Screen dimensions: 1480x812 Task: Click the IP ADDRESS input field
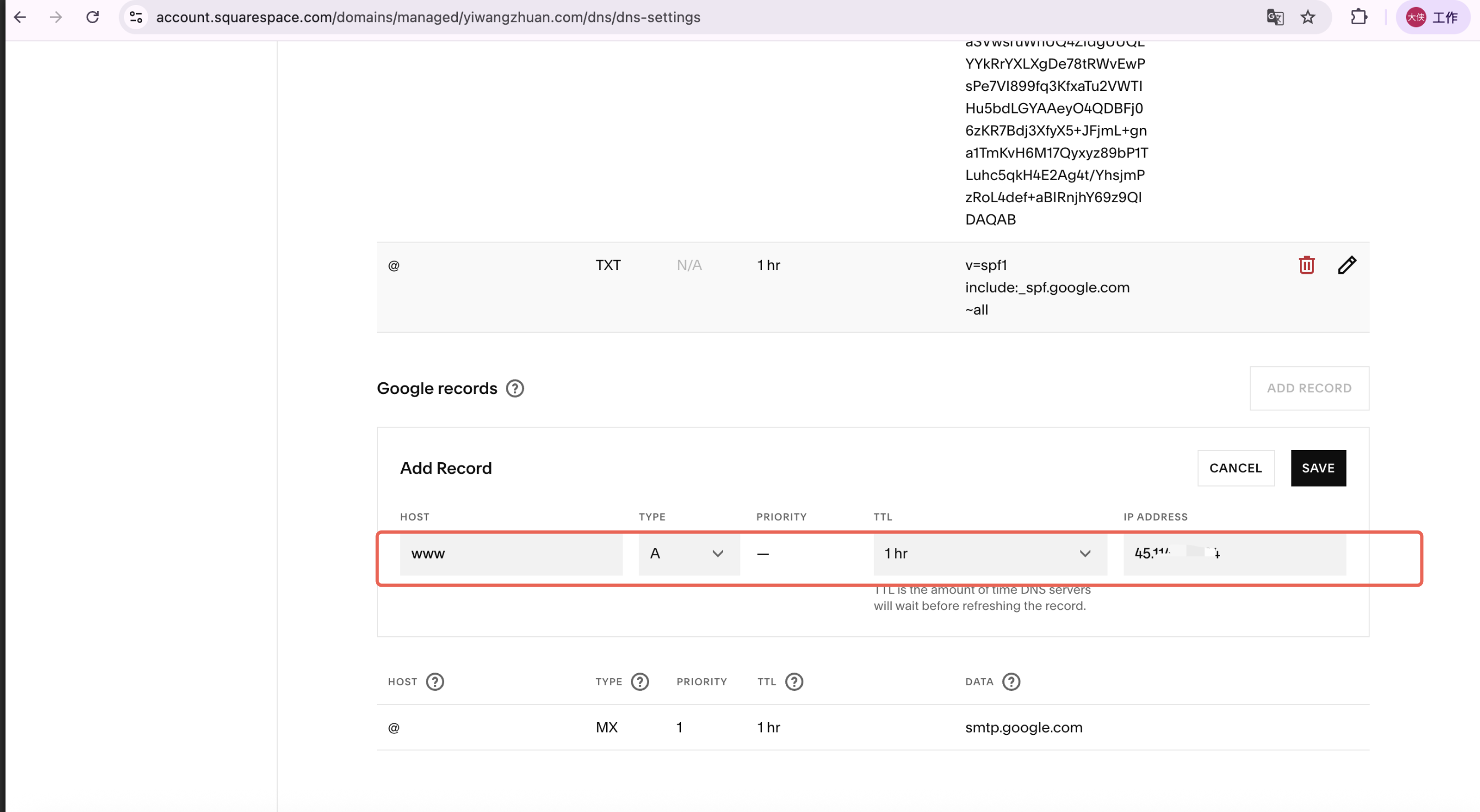(x=1234, y=554)
